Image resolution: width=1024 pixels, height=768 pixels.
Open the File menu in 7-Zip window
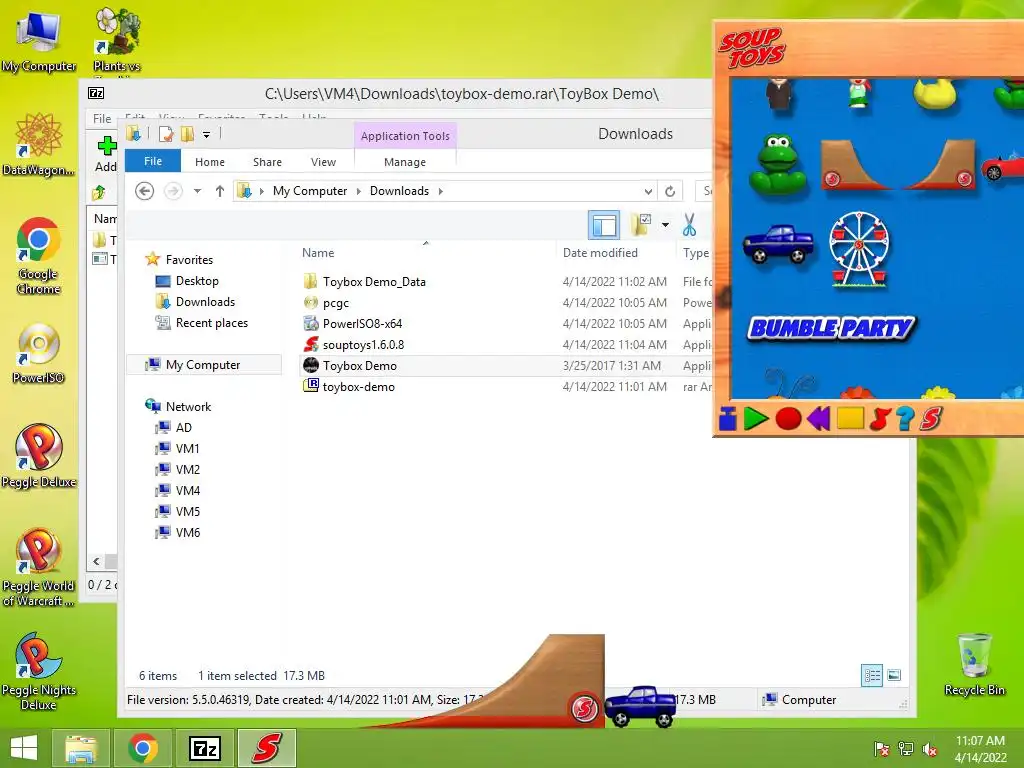(x=102, y=119)
